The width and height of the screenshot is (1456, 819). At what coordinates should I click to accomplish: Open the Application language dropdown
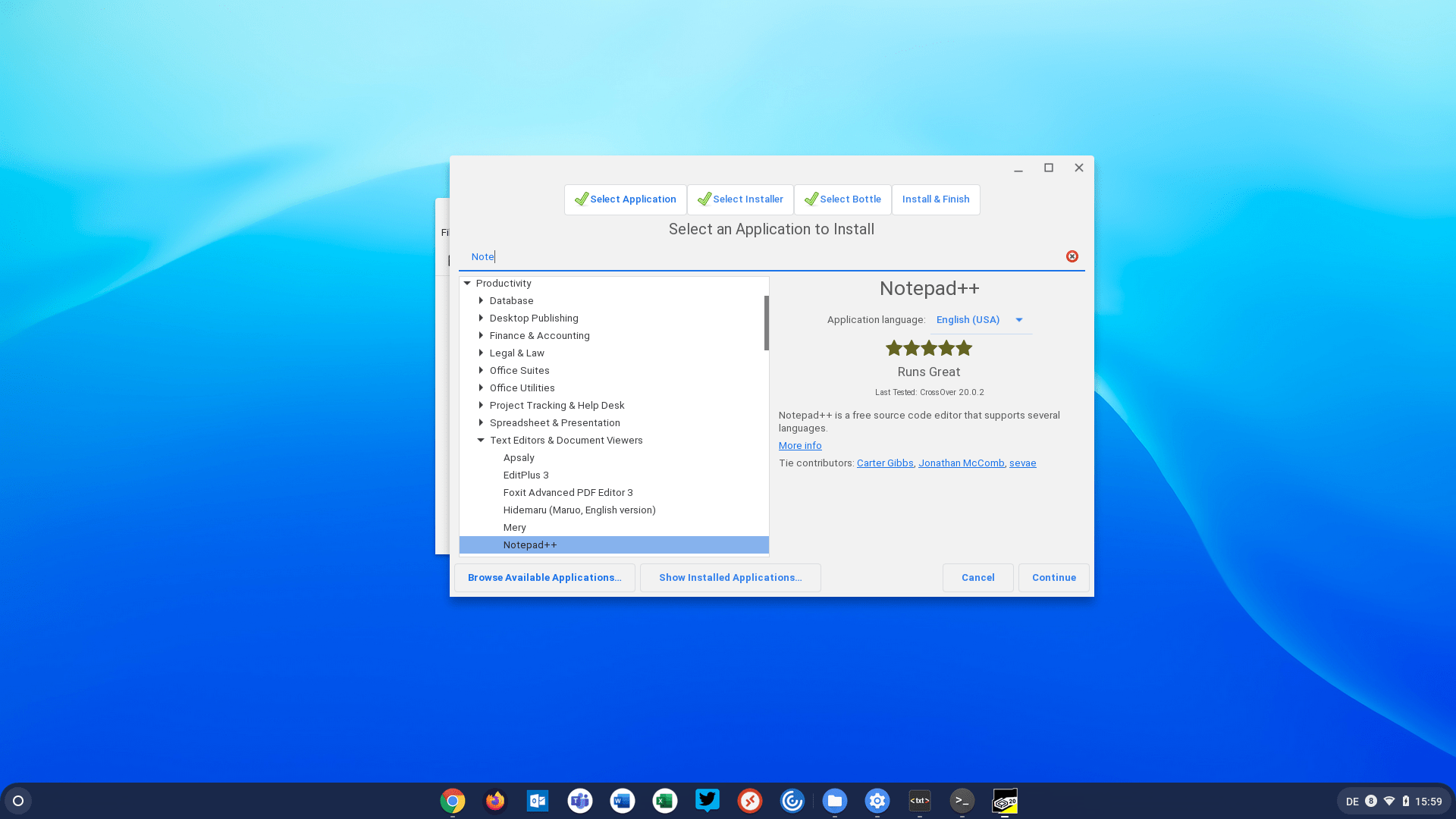pos(981,320)
